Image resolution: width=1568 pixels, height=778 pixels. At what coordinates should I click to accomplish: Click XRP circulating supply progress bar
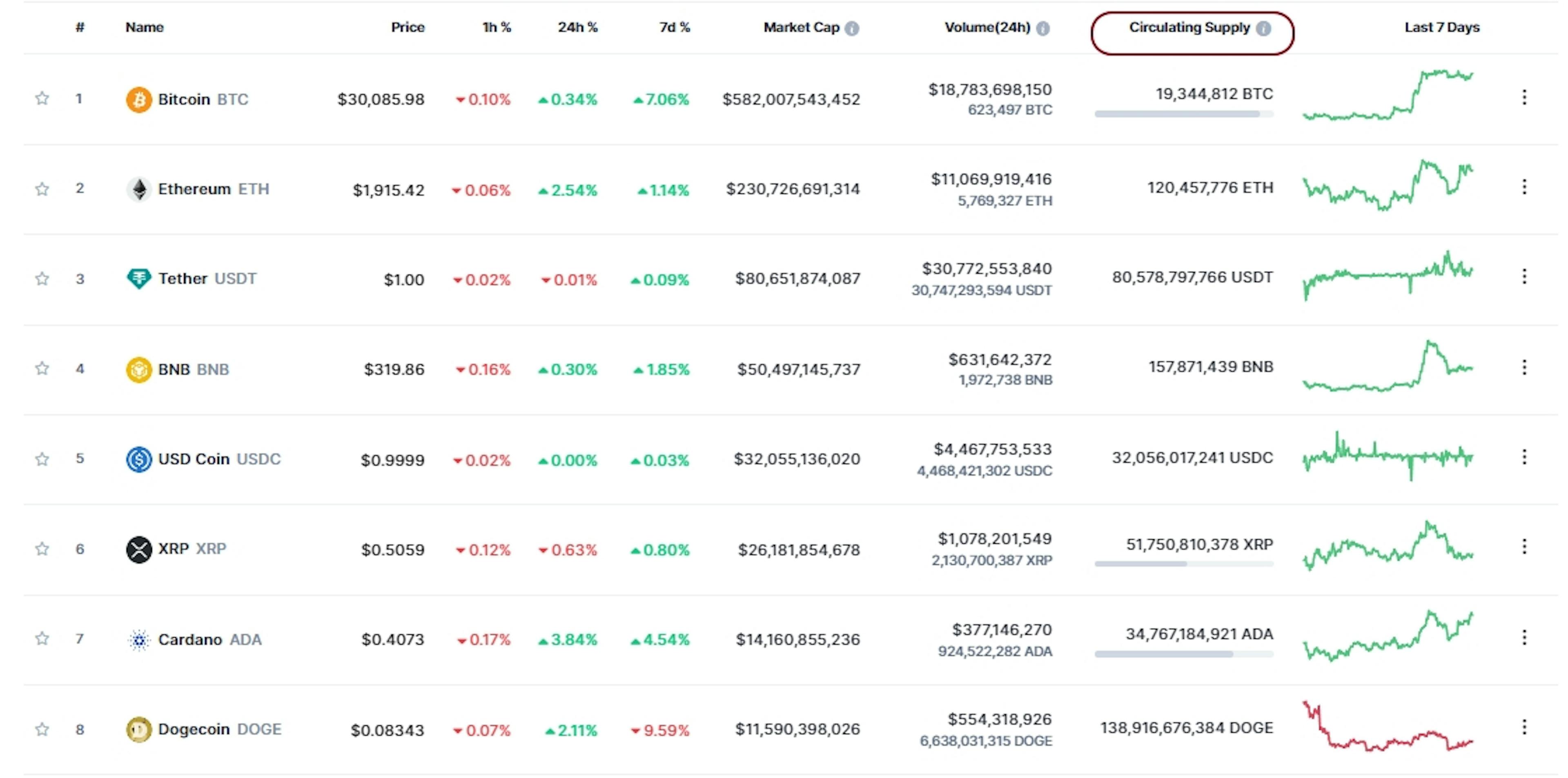click(1184, 564)
